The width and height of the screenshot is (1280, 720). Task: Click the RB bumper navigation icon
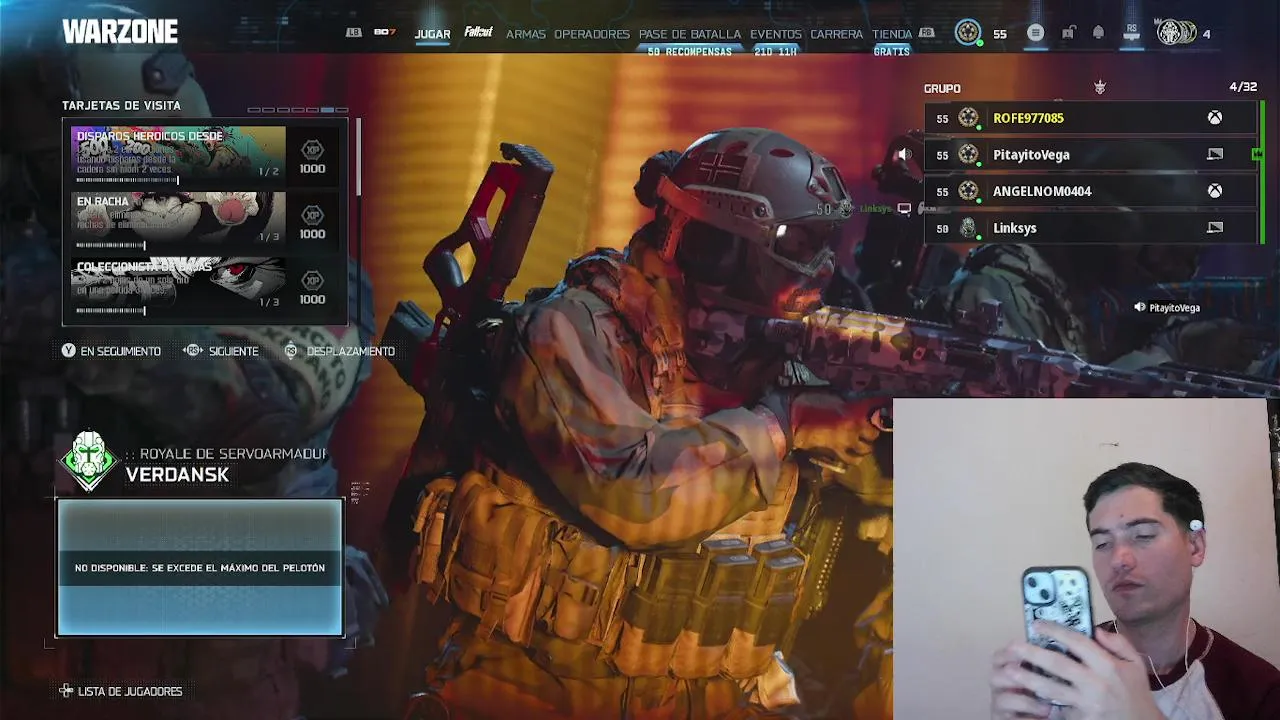926,33
